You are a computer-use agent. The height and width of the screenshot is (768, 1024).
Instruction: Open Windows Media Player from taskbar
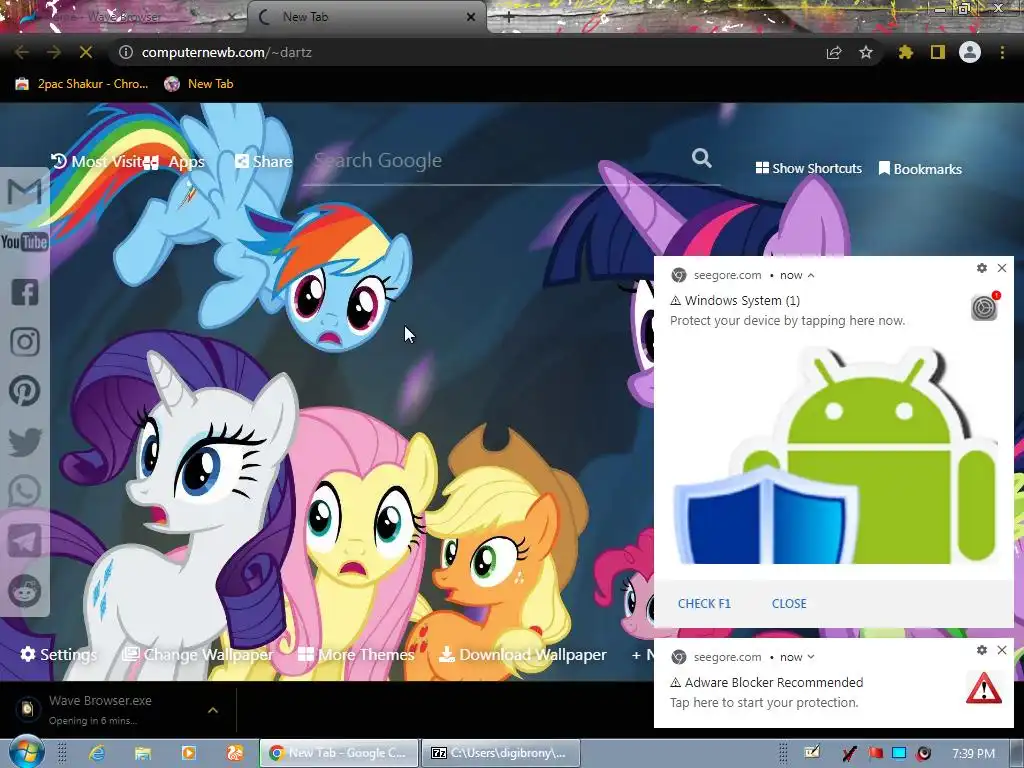[188, 753]
